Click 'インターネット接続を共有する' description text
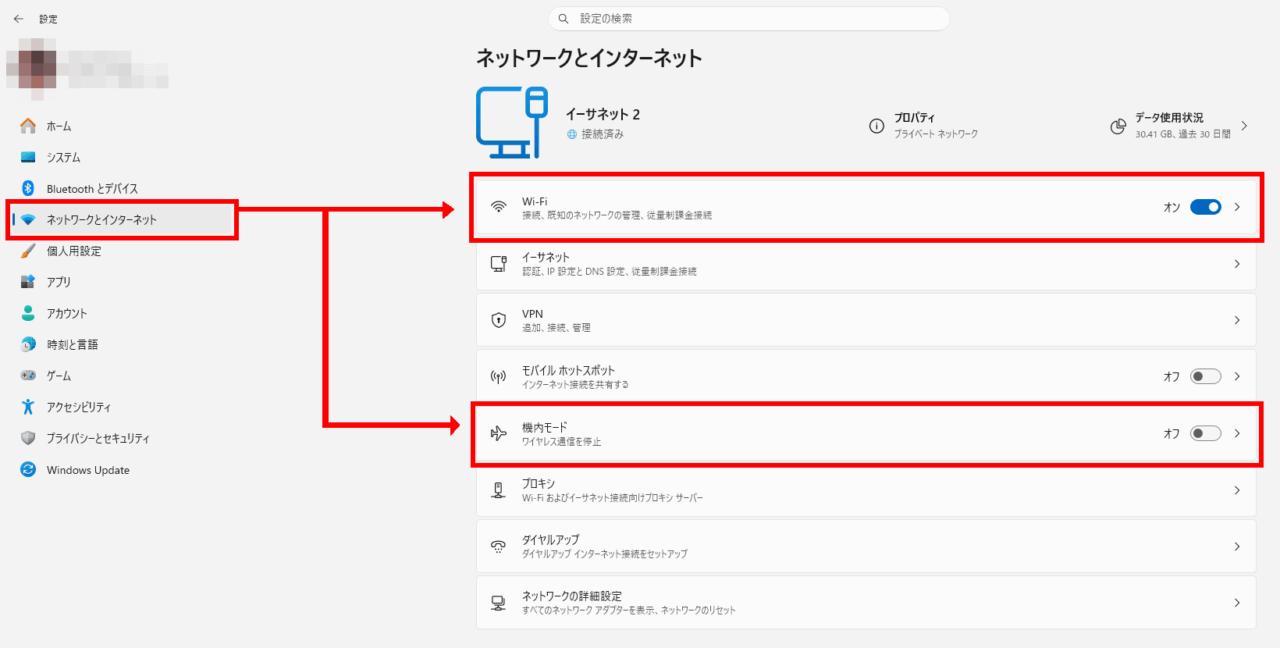1280x648 pixels. tap(575, 384)
